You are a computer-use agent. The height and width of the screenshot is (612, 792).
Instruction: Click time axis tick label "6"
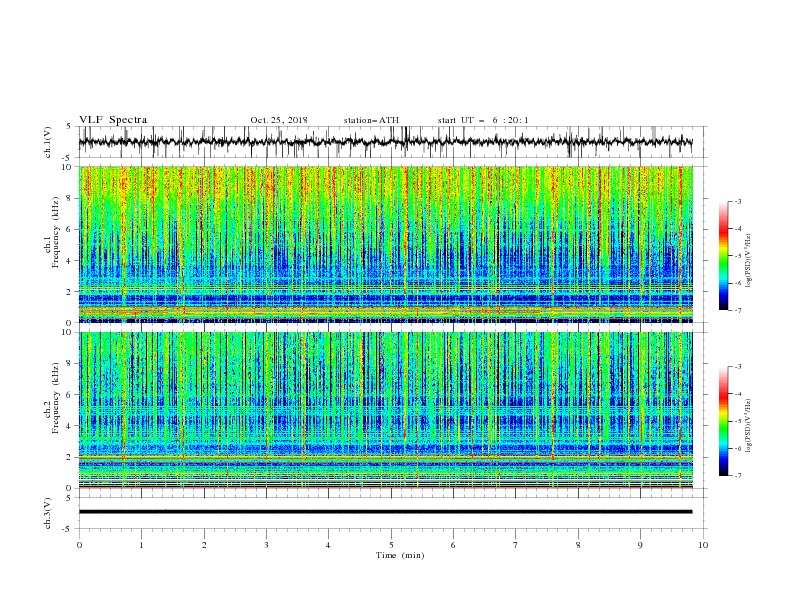point(453,545)
